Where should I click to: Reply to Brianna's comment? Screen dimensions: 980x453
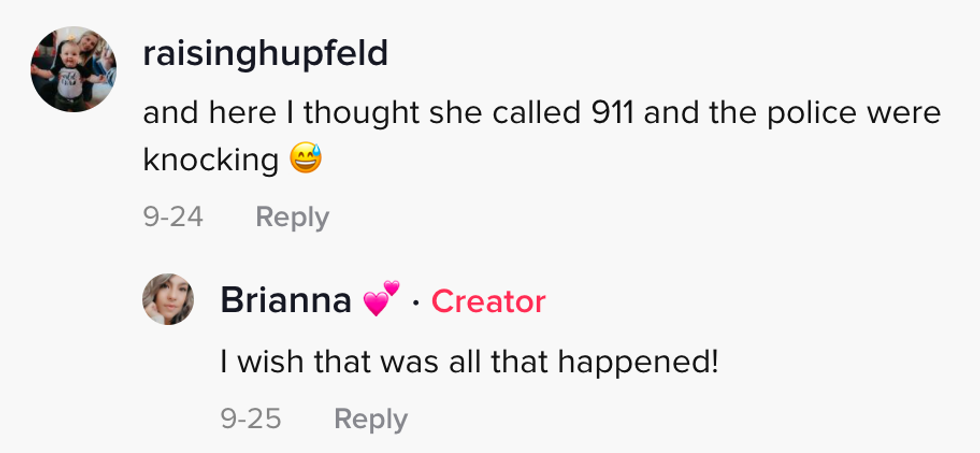(x=370, y=419)
